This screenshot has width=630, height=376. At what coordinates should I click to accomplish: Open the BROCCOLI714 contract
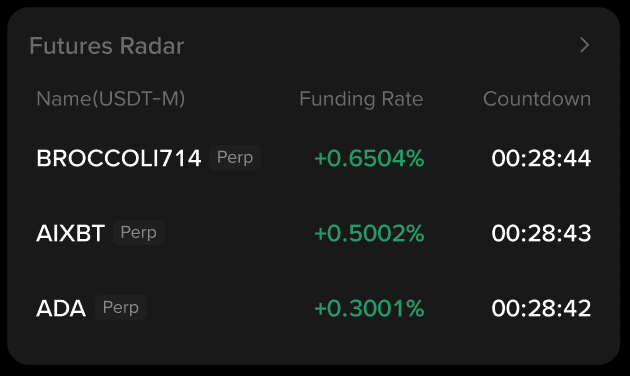pos(119,158)
